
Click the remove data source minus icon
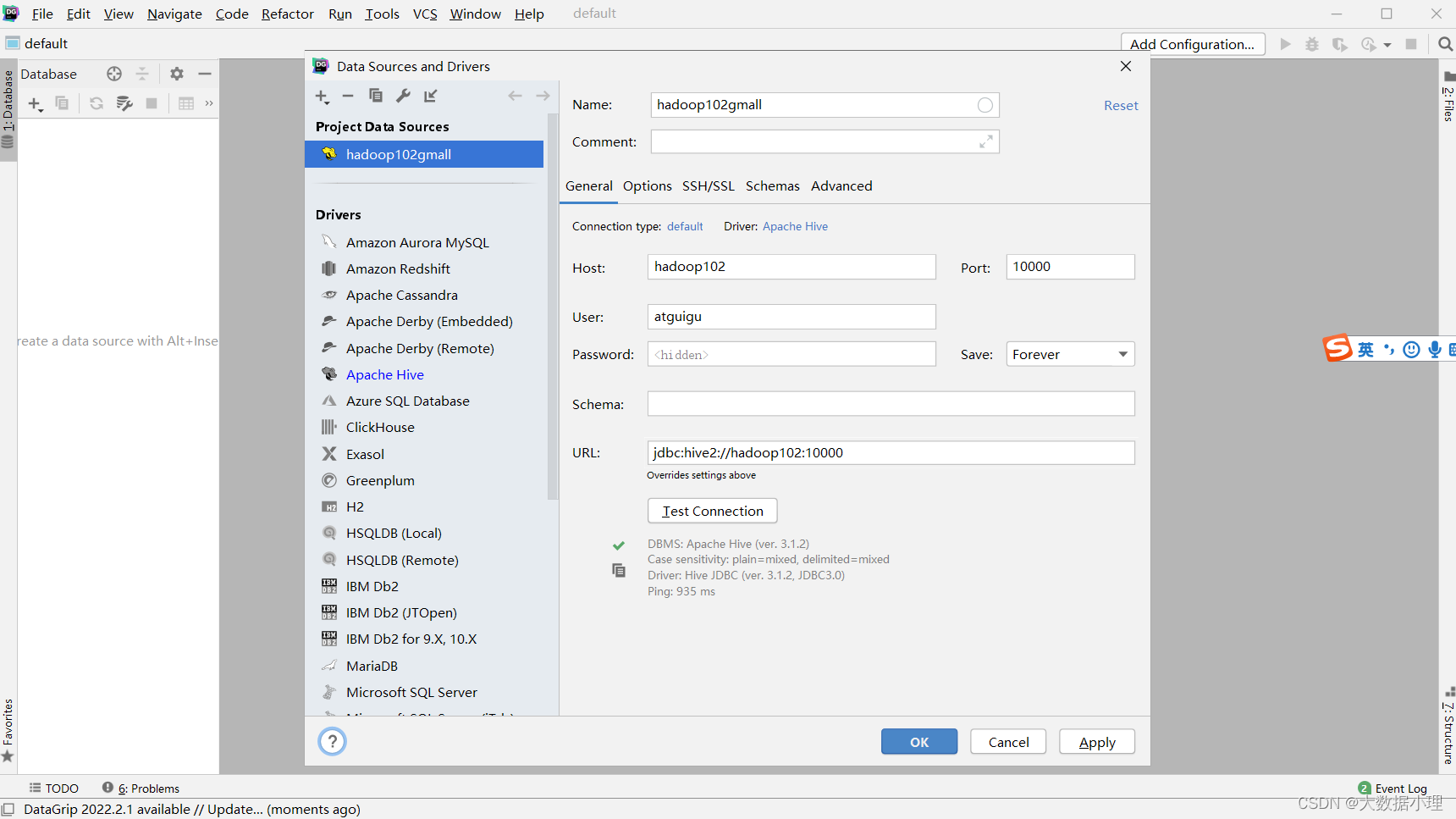coord(348,97)
